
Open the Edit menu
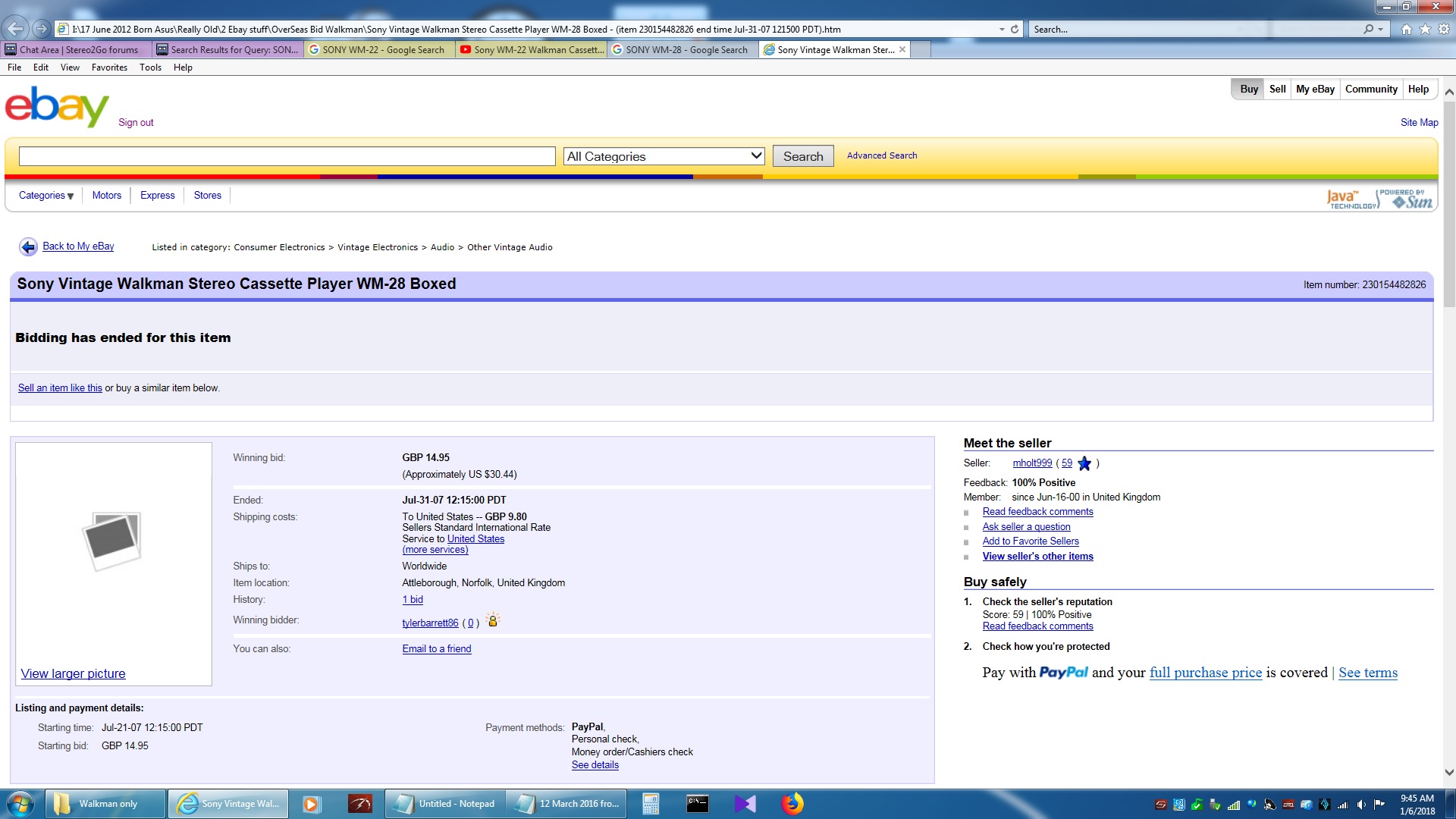point(41,67)
